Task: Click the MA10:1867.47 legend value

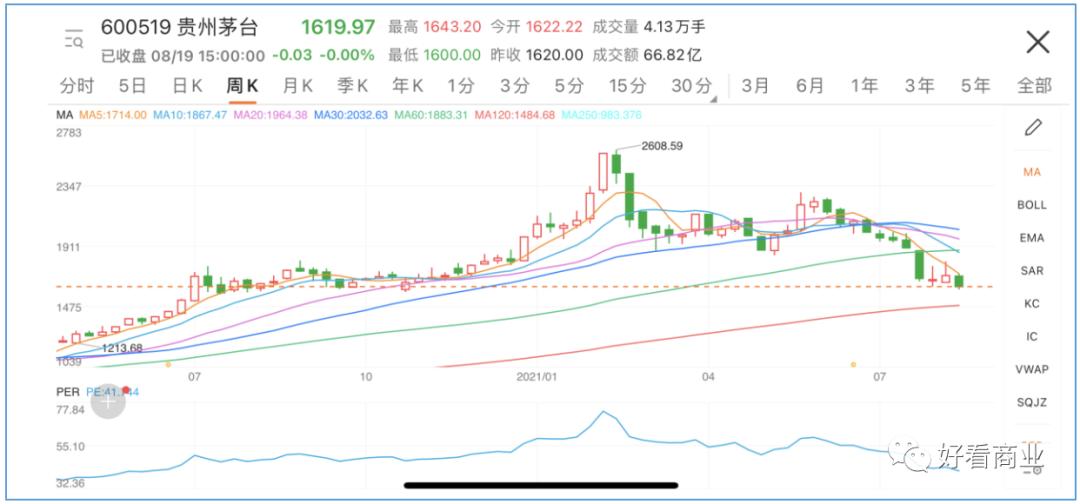Action: click(x=189, y=115)
